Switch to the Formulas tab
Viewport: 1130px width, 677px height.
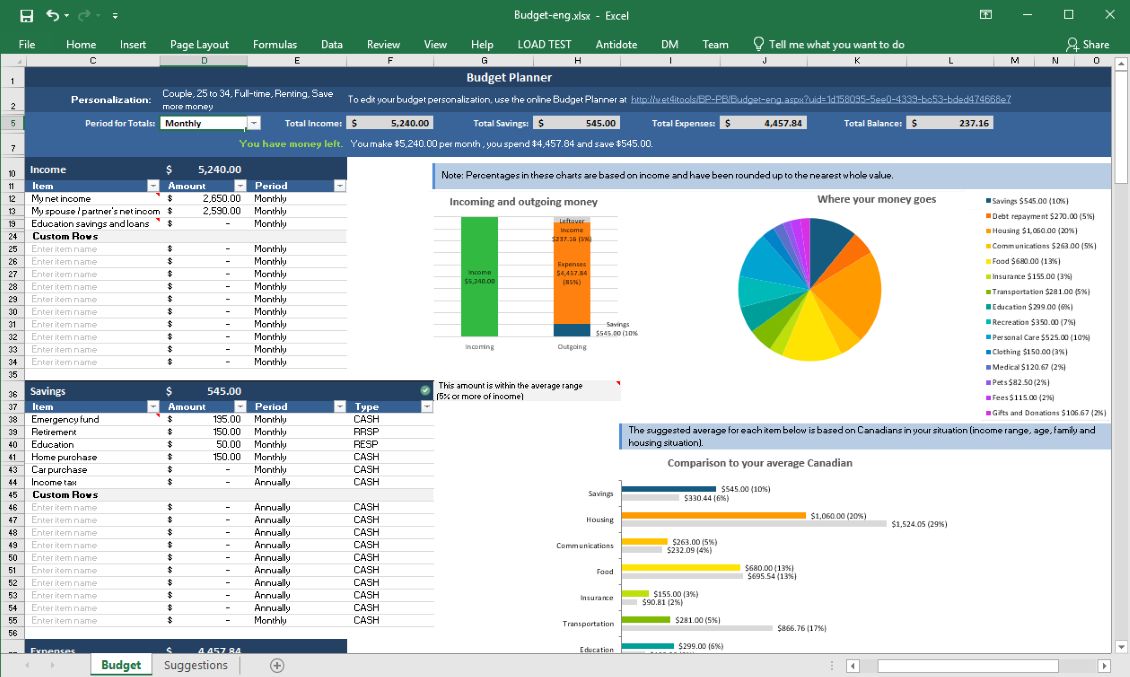[x=275, y=44]
